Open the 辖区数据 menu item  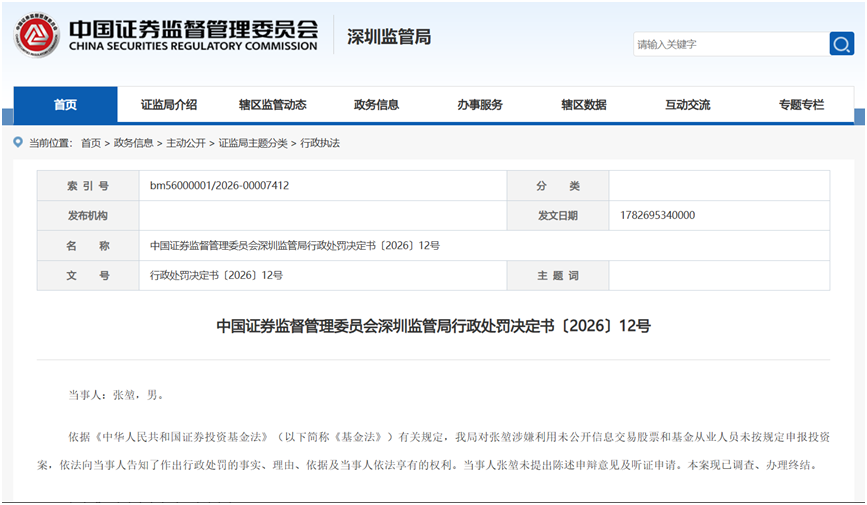[583, 105]
